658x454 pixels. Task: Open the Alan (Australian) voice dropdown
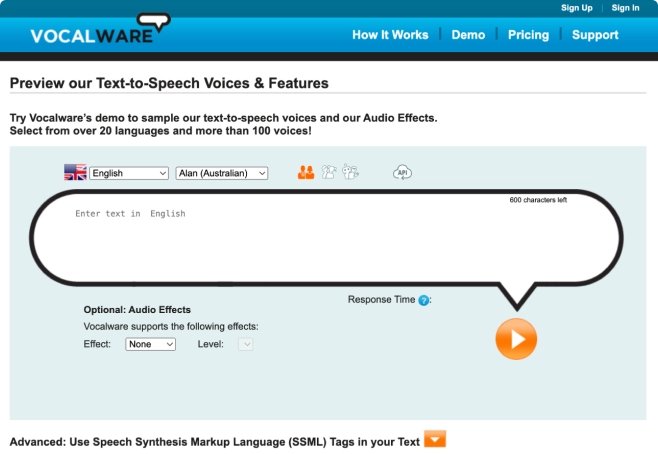coord(222,173)
